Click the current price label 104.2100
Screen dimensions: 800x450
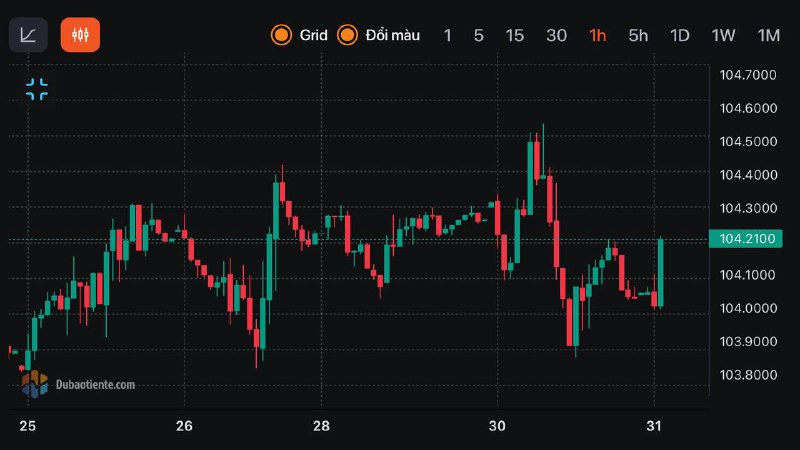(x=743, y=239)
